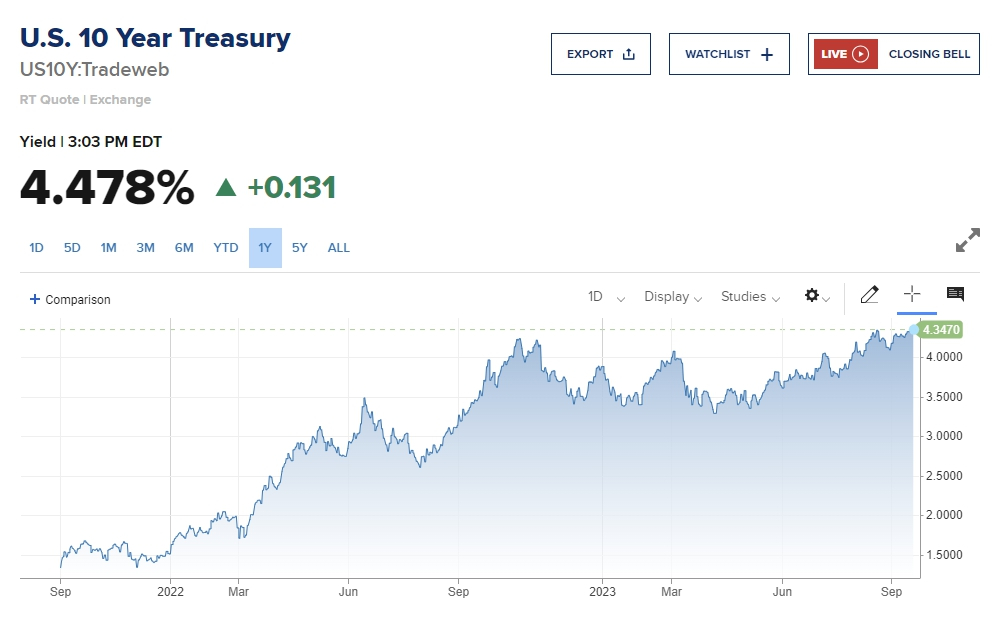Add to Watchlist

pyautogui.click(x=729, y=54)
